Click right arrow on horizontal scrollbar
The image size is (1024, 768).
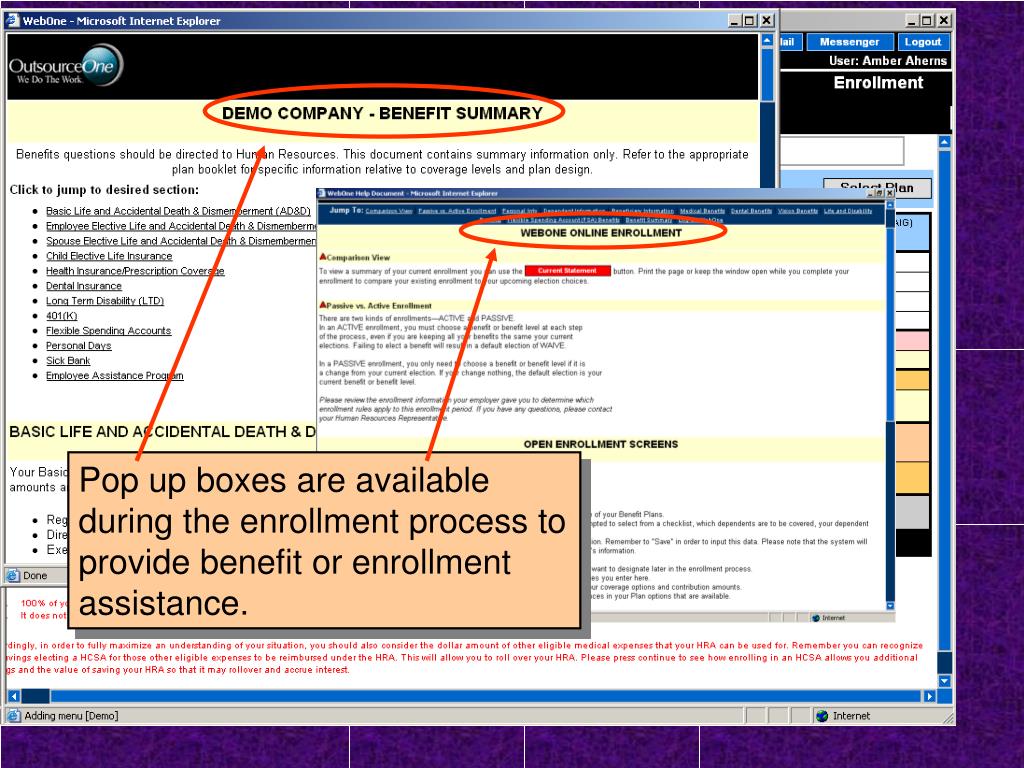coord(930,696)
